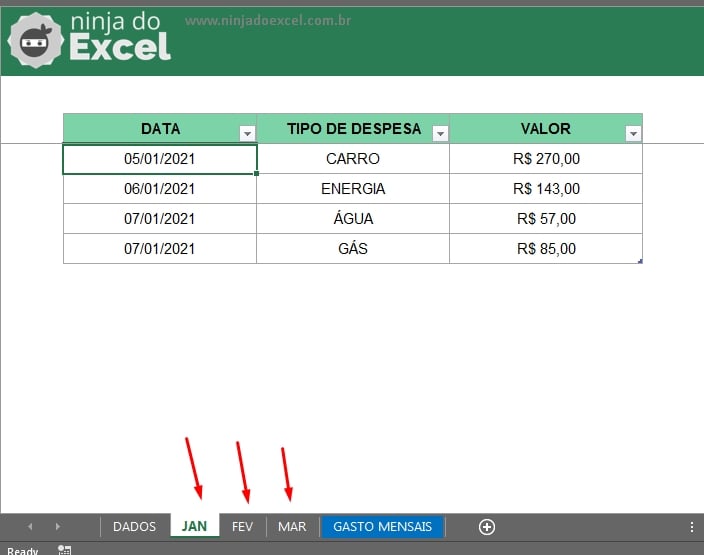Select the R$ 270,00 value cell

(546, 159)
